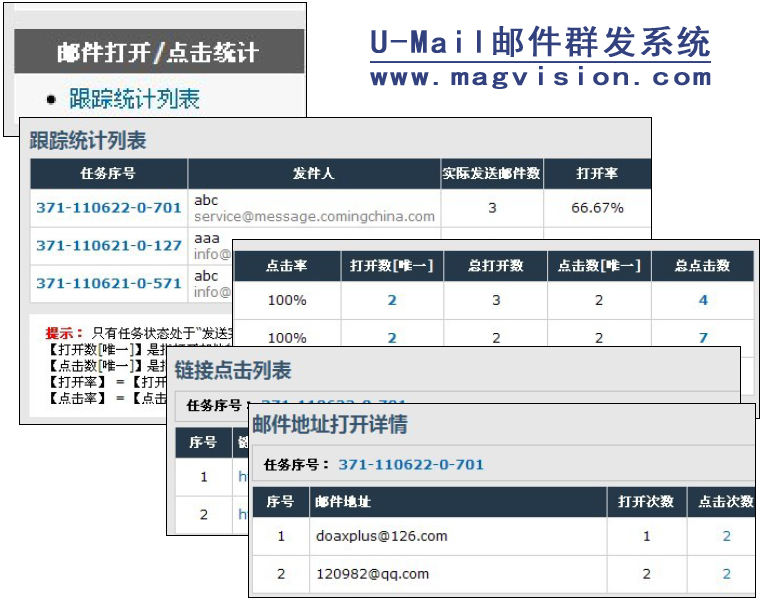Click the 实际发送邮件数 column header

point(491,173)
